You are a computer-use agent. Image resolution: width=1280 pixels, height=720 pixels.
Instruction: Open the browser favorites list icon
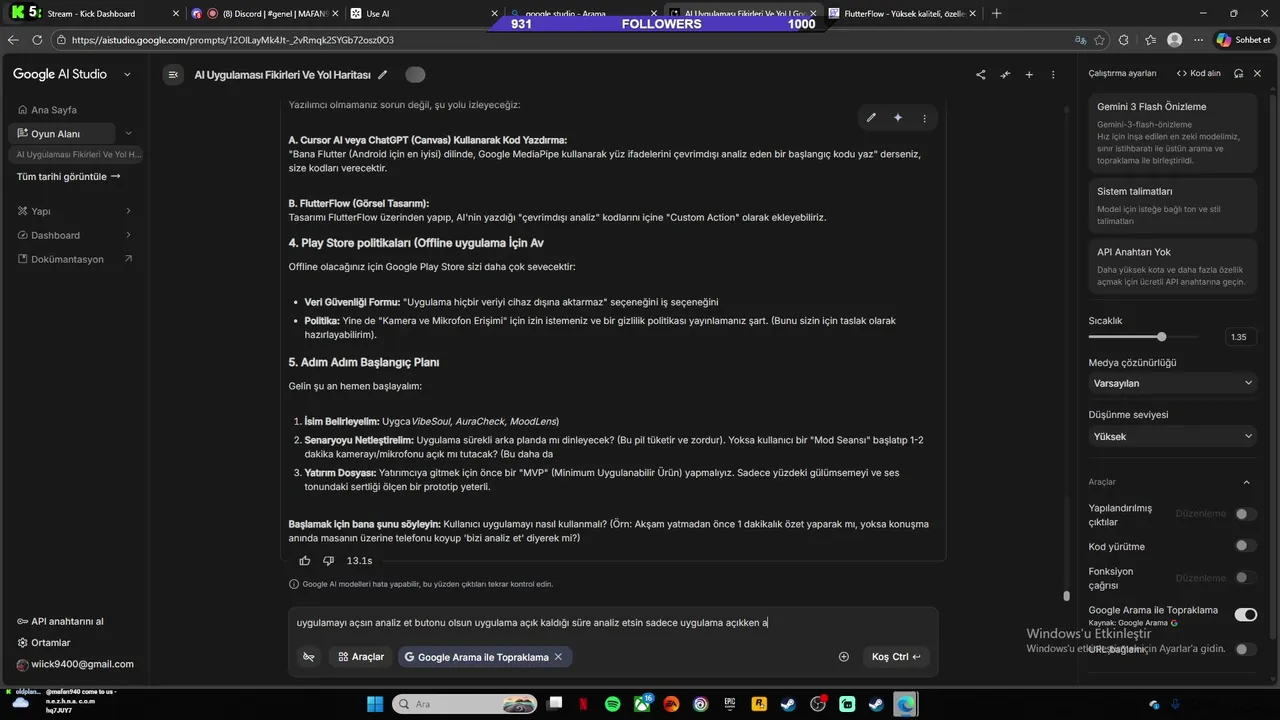click(x=1150, y=40)
